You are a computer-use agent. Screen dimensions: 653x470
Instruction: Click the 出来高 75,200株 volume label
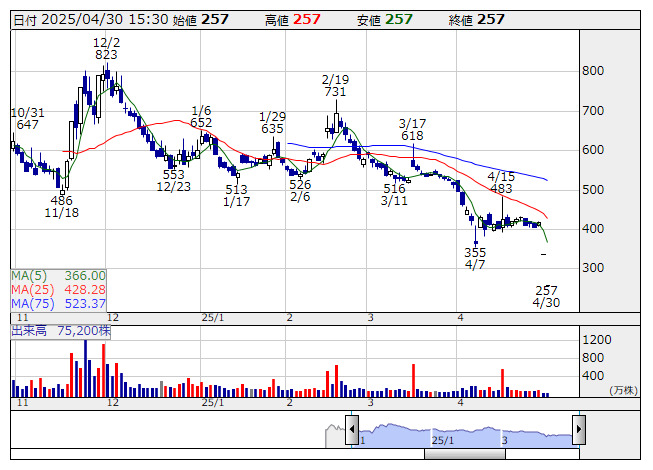(61, 331)
